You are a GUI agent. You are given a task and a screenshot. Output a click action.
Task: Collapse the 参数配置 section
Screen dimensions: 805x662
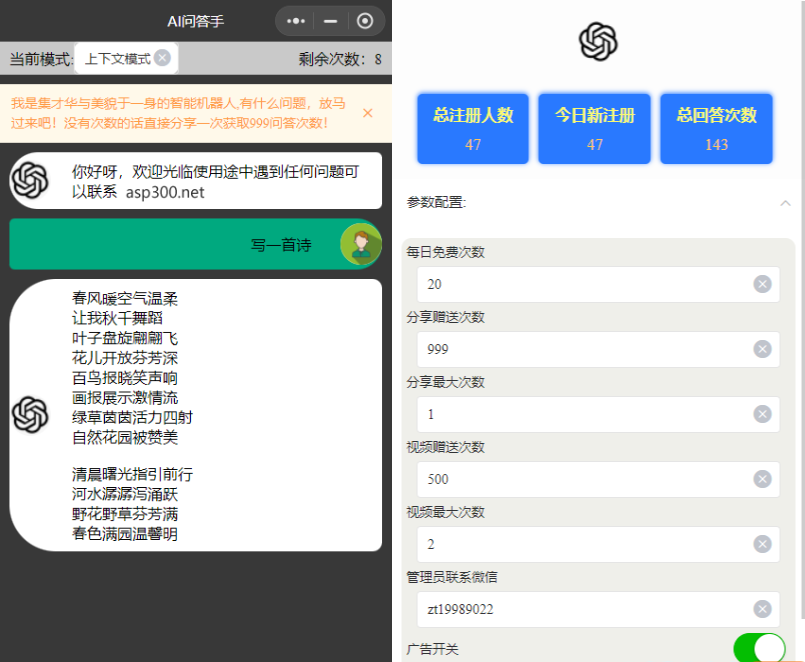click(785, 202)
